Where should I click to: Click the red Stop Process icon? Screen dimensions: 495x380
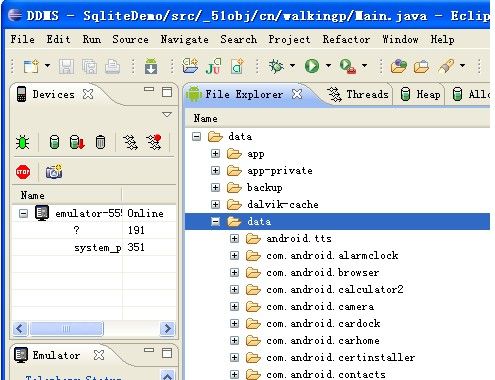click(x=23, y=172)
